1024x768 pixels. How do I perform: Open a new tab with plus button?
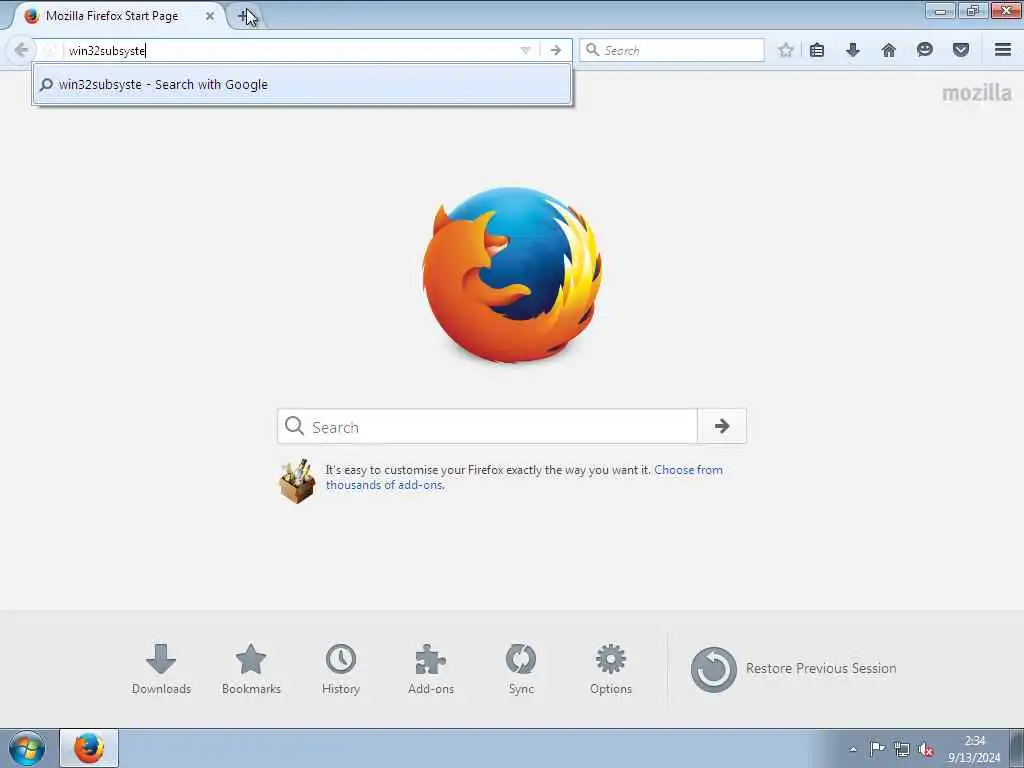246,16
